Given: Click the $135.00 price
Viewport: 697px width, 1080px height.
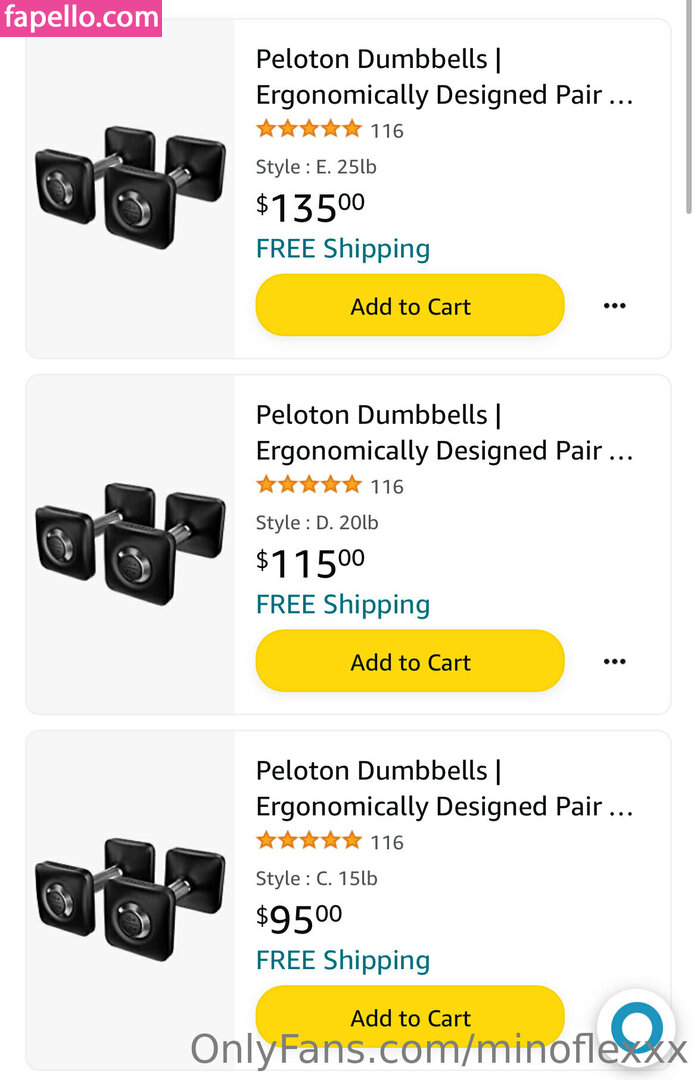Looking at the screenshot, I should tap(310, 207).
